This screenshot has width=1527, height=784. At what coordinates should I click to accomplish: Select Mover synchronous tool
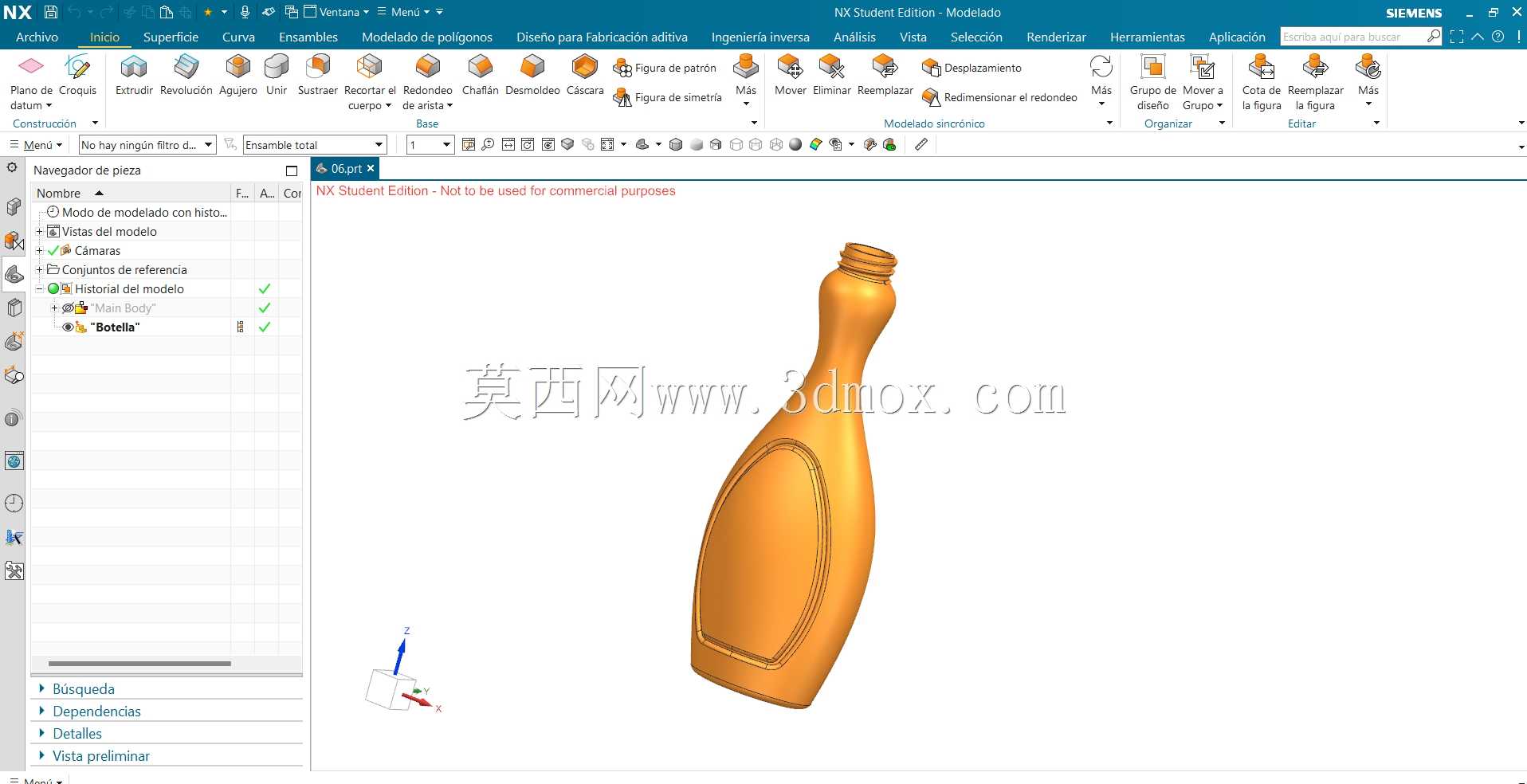(791, 76)
